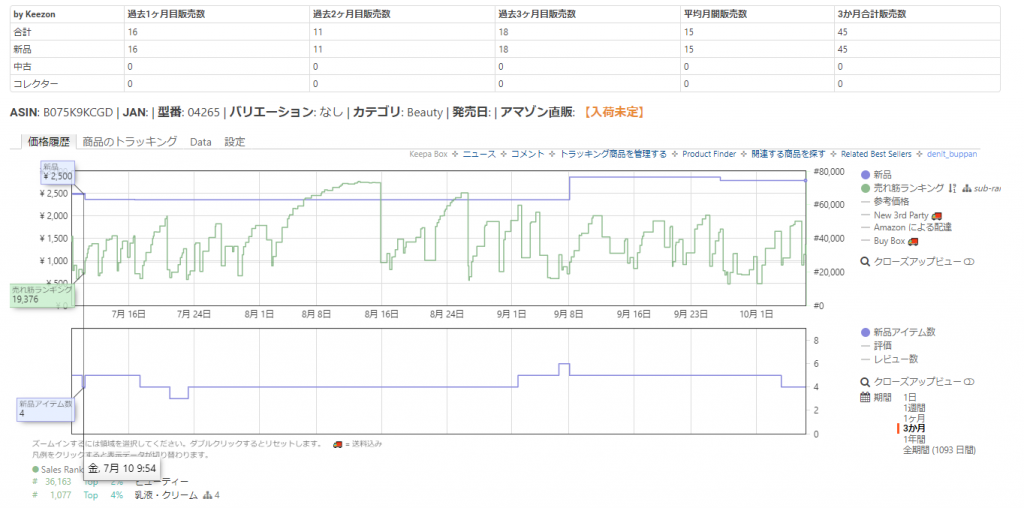Open the トラッキング商品を管理する link
Viewport: 1024px width, 508px height.
(613, 154)
